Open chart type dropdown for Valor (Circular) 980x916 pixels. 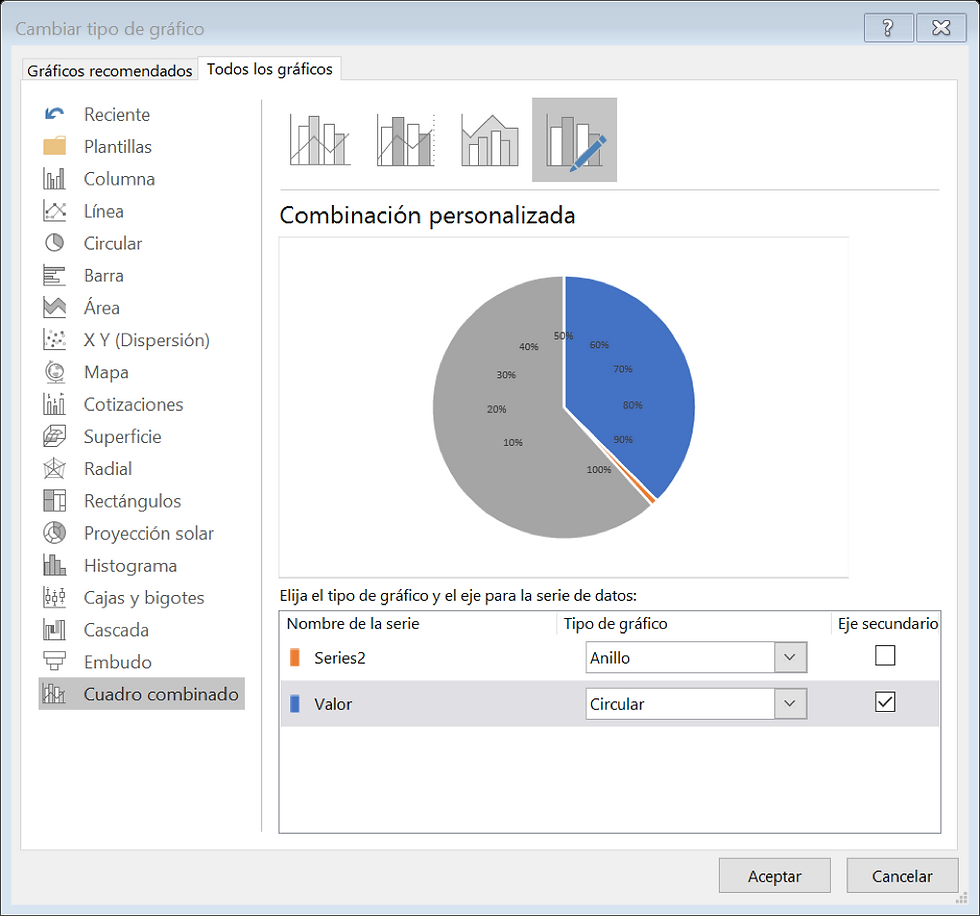(790, 704)
